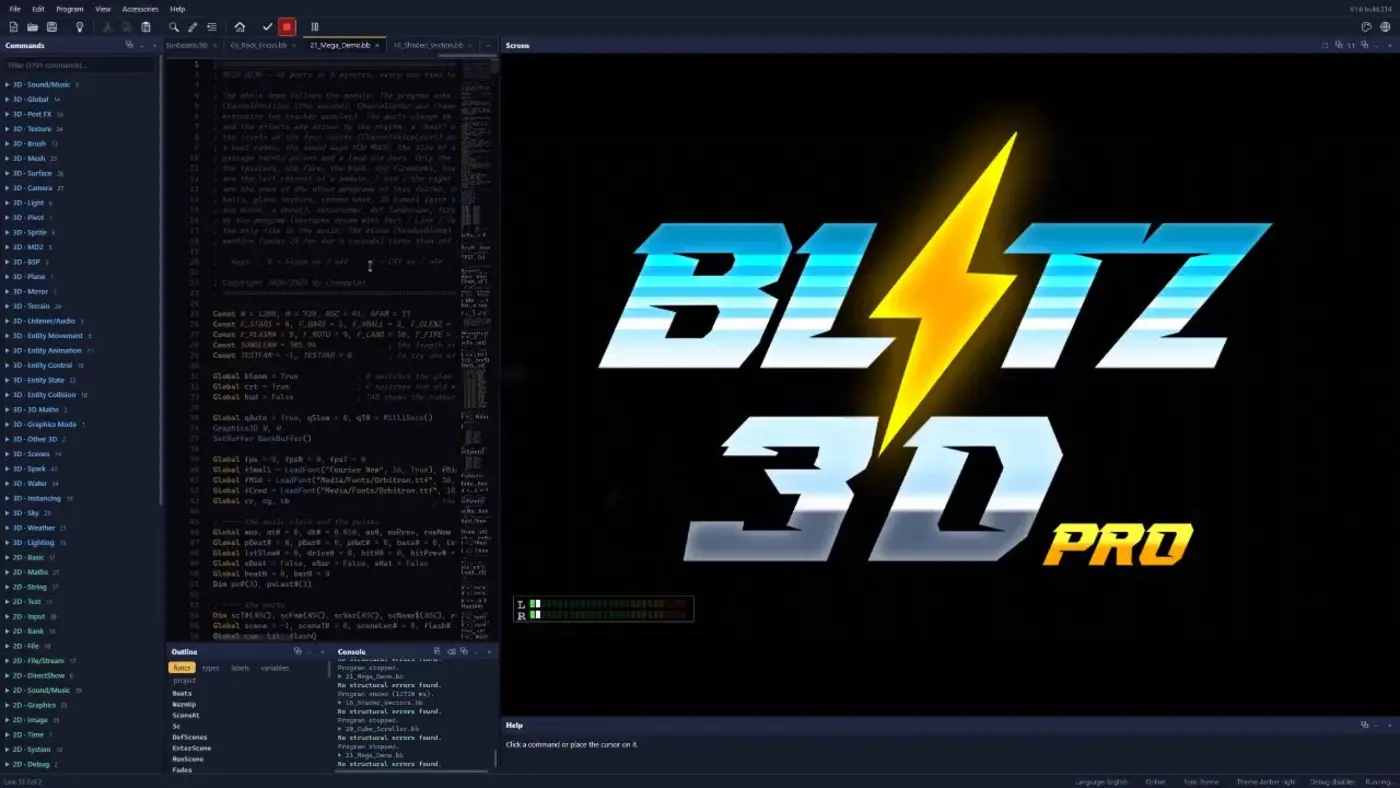The image size is (1400, 788).
Task: Click the Font theme status bar item
Action: point(1202,782)
